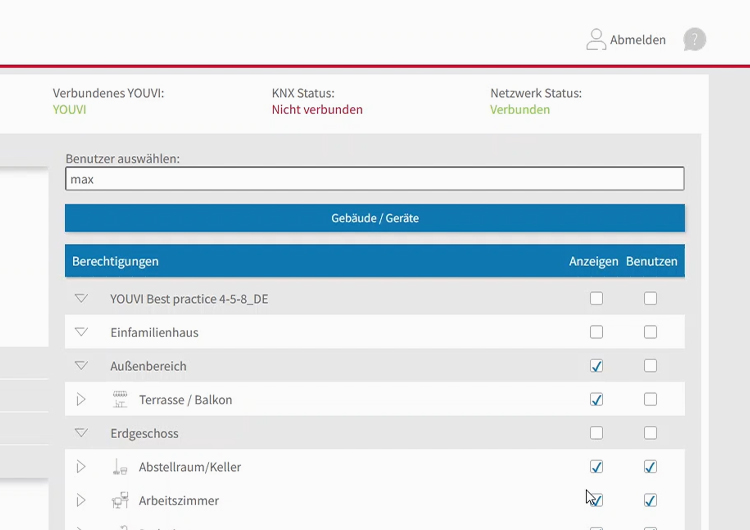The width and height of the screenshot is (750, 530).
Task: Click the Anzeigen column header
Action: (x=594, y=262)
